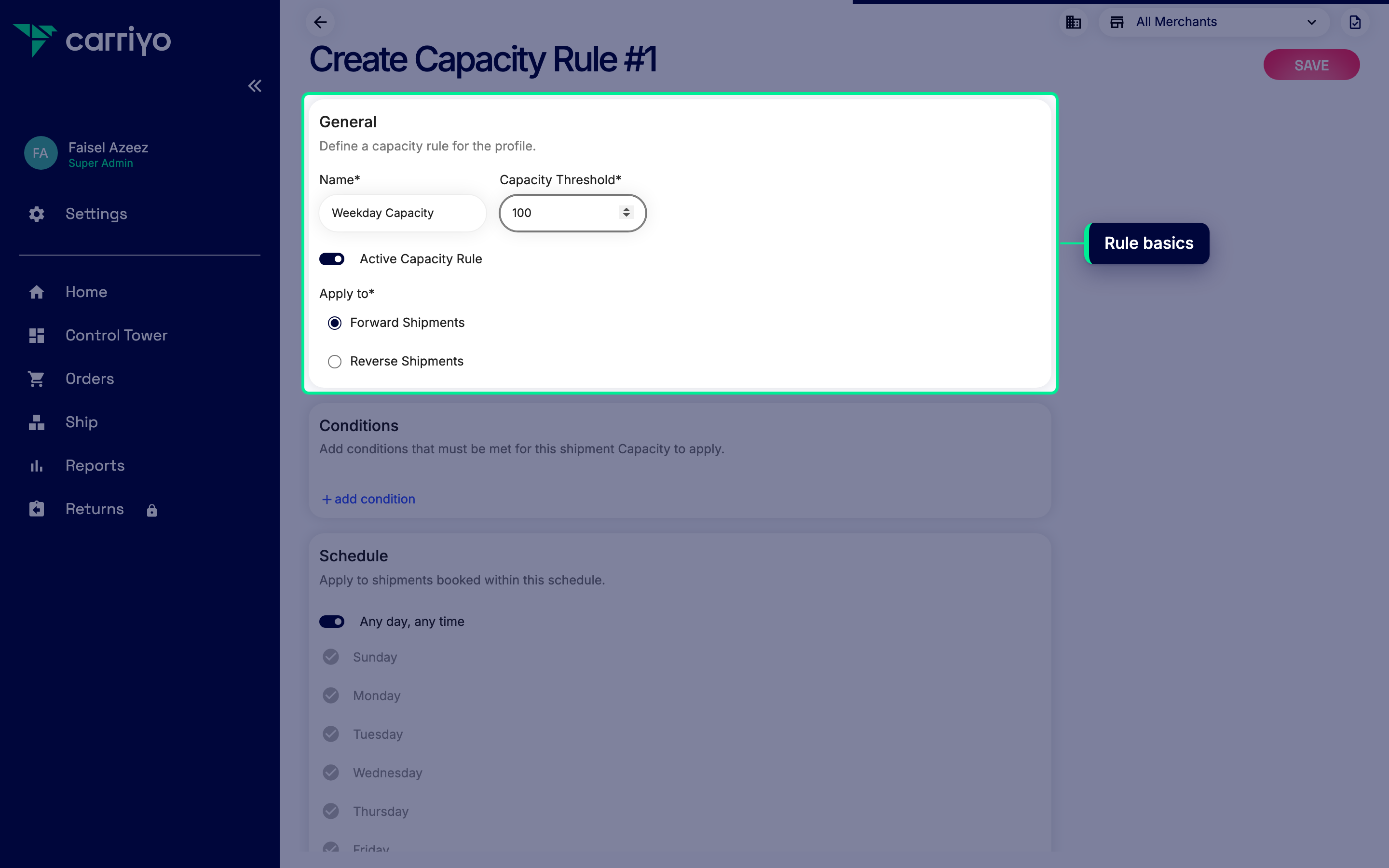Screen dimensions: 1389x868
Task: Click the Capacity Threshold input field
Action: click(x=572, y=213)
